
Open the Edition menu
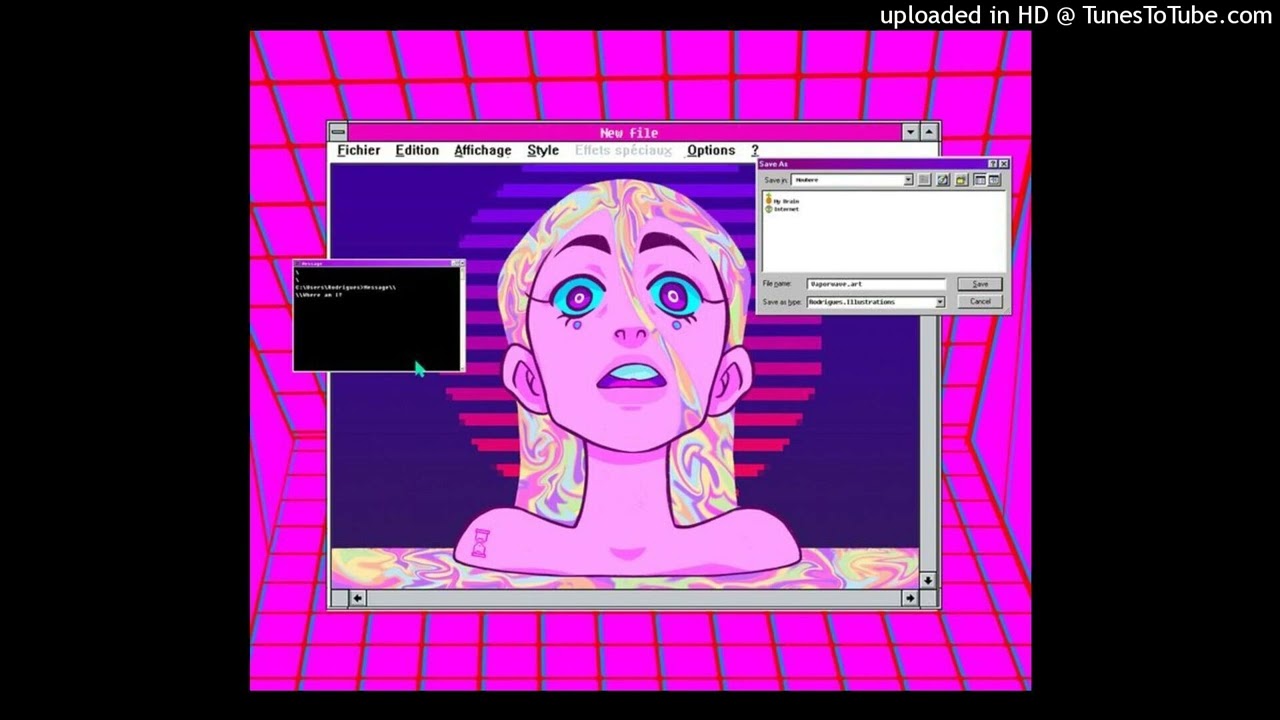click(417, 150)
